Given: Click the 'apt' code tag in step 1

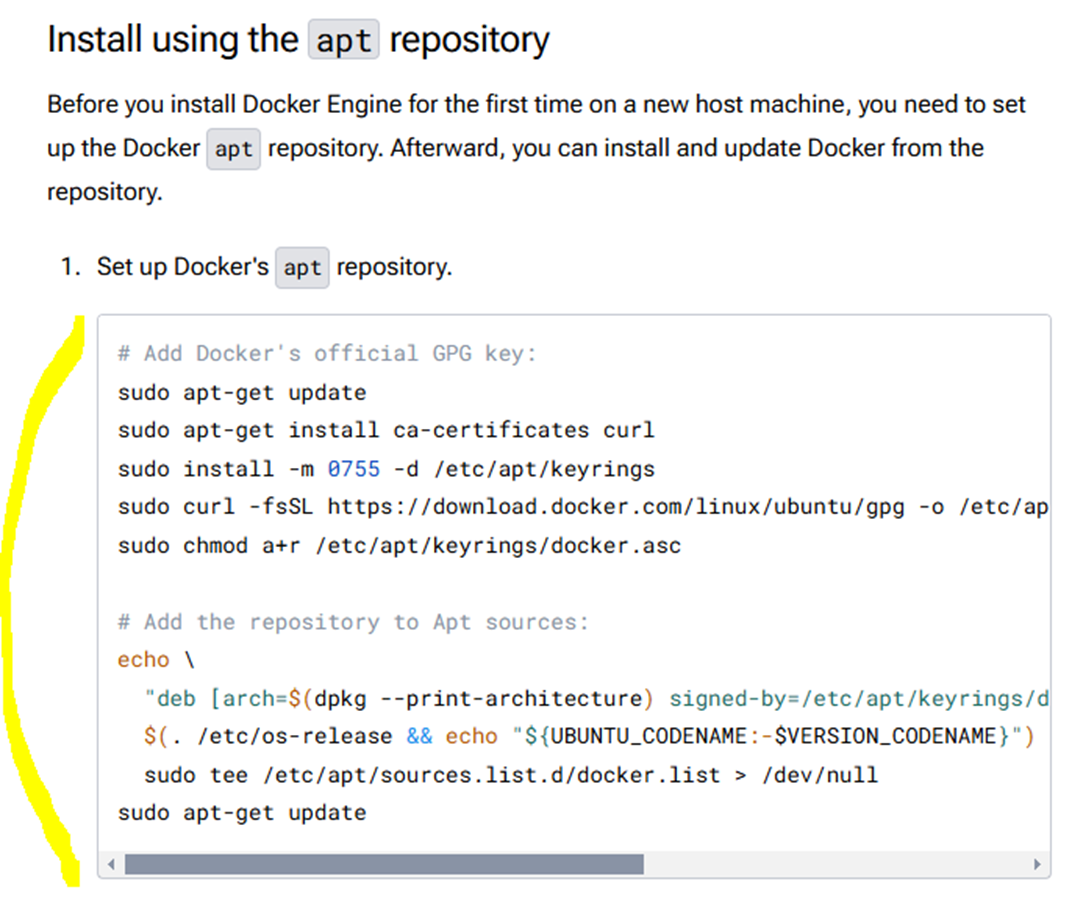Looking at the screenshot, I should coord(302,267).
